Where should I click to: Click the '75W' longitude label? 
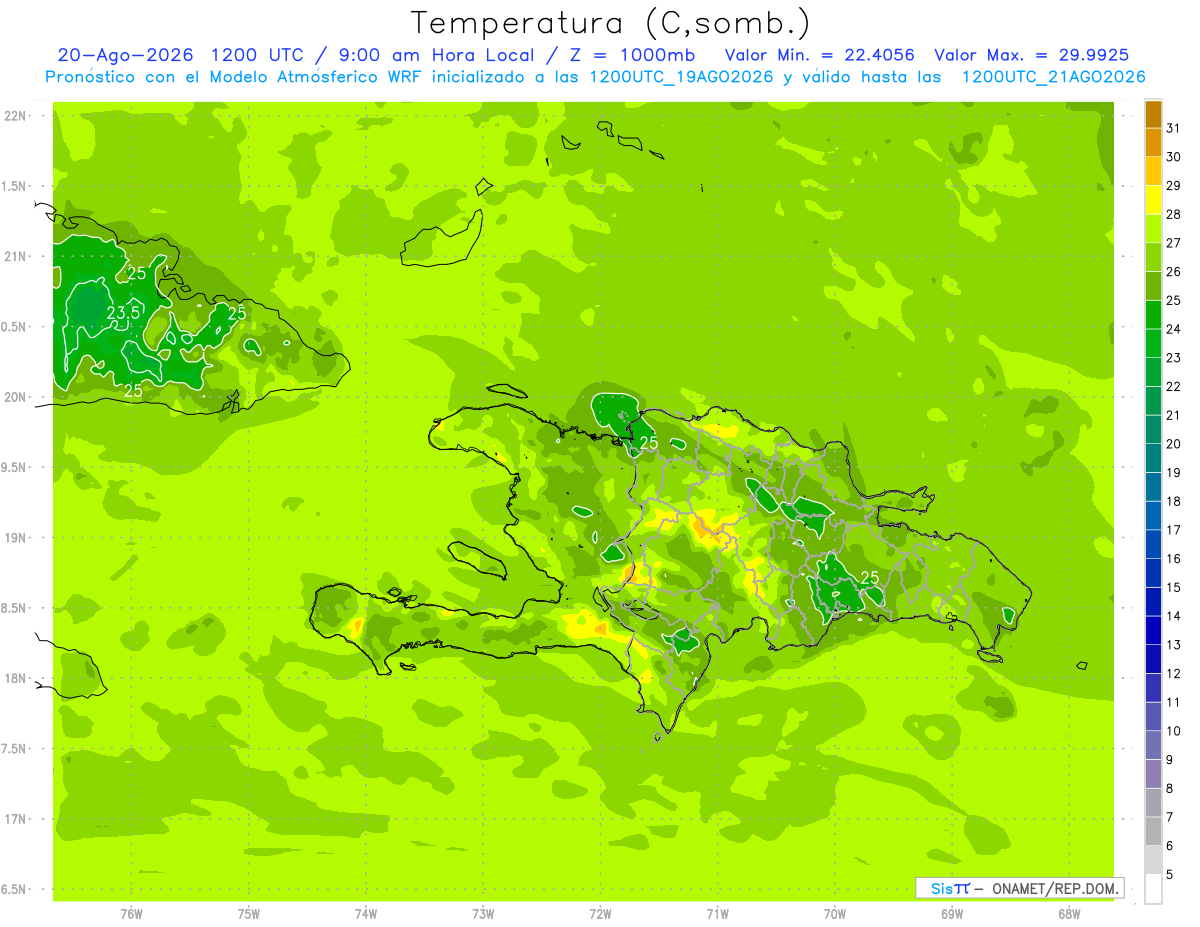[x=249, y=913]
